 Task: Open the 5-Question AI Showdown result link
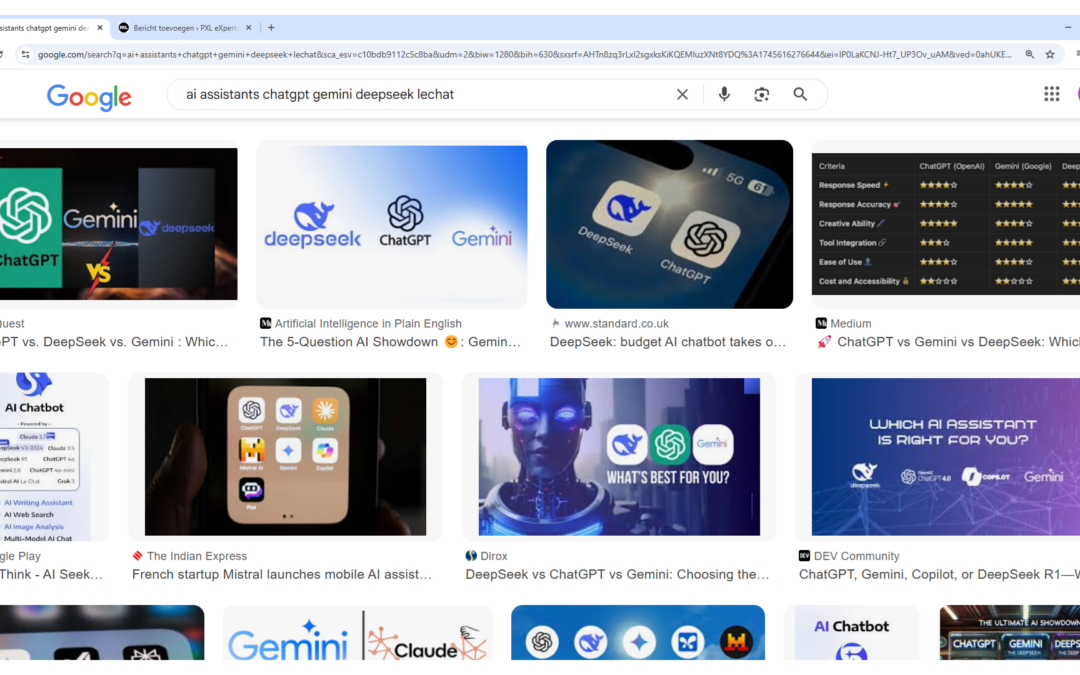tap(390, 342)
